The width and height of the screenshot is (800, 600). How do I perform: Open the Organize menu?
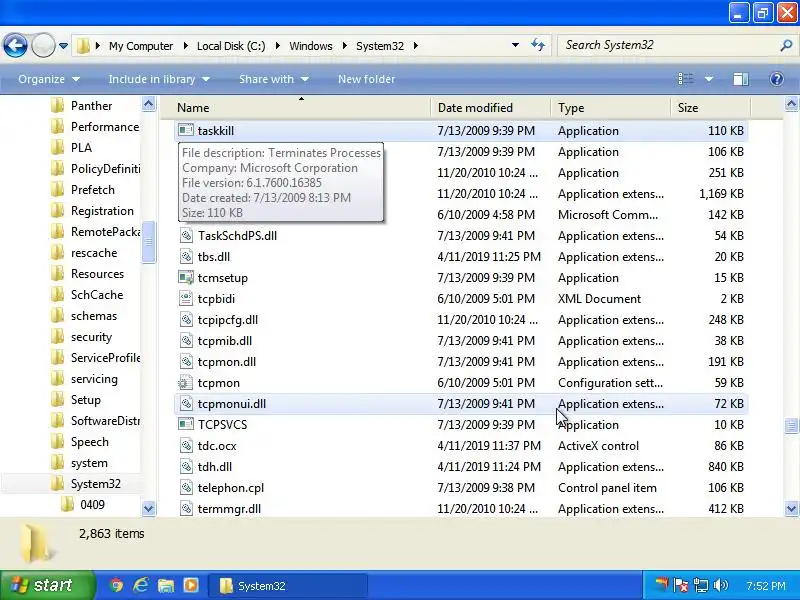click(x=48, y=79)
